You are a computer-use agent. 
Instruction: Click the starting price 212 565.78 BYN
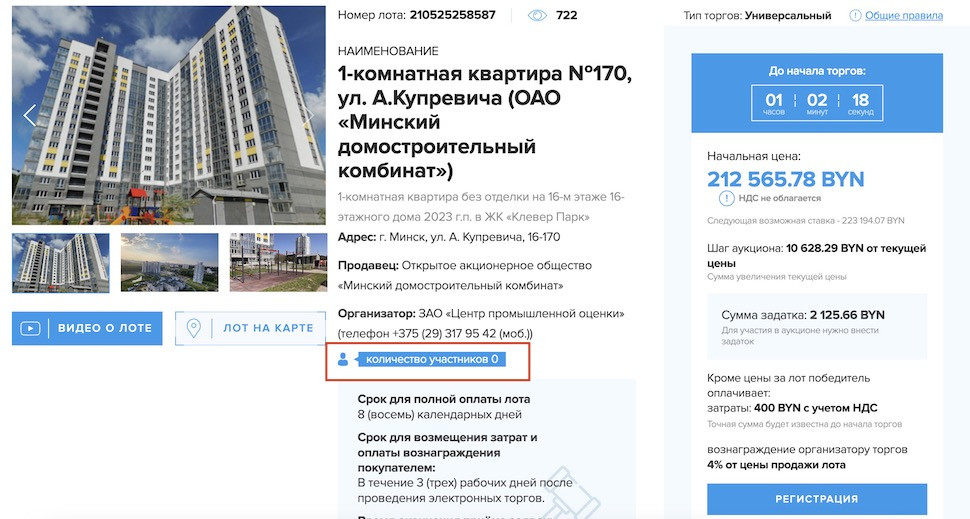pyautogui.click(x=786, y=179)
